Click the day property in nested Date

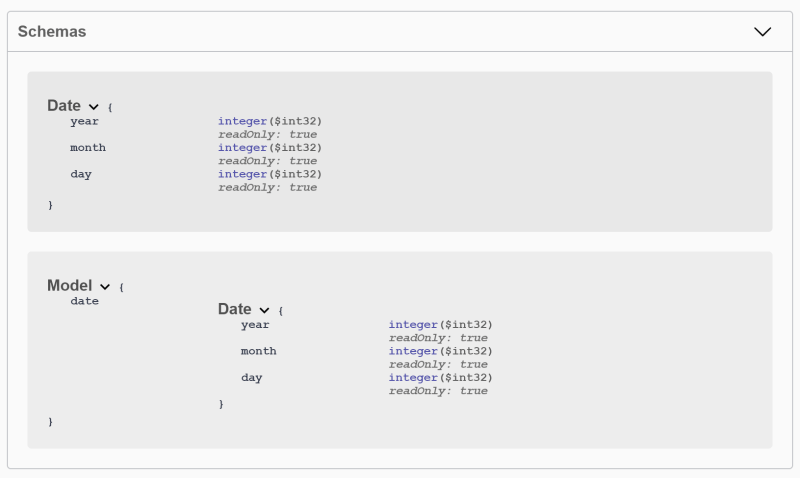click(x=251, y=377)
